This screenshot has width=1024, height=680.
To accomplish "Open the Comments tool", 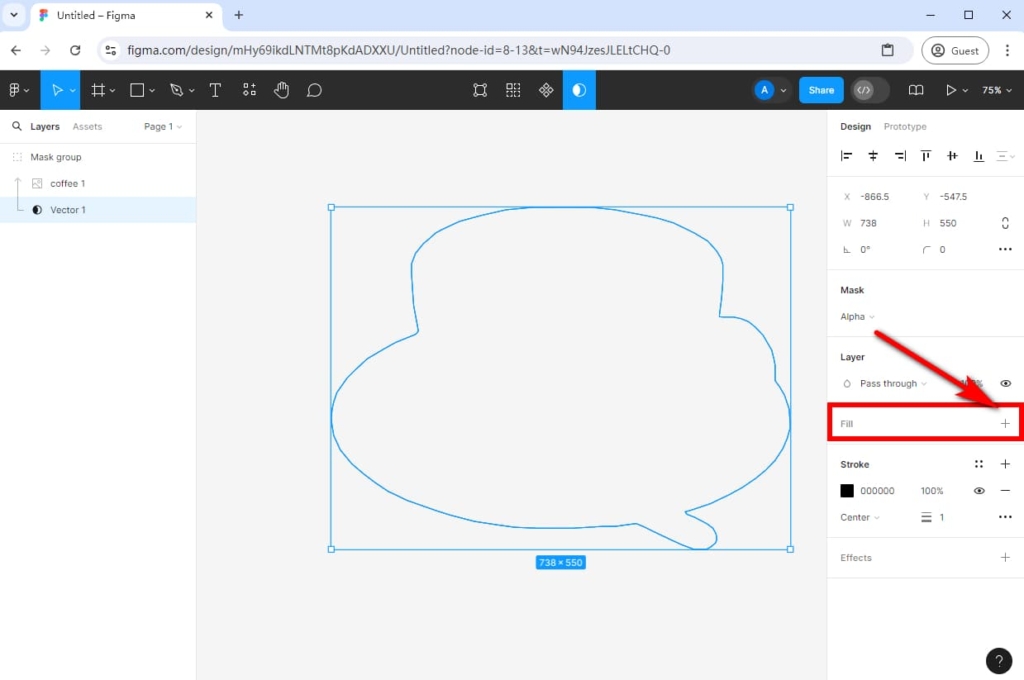I will coord(314,90).
